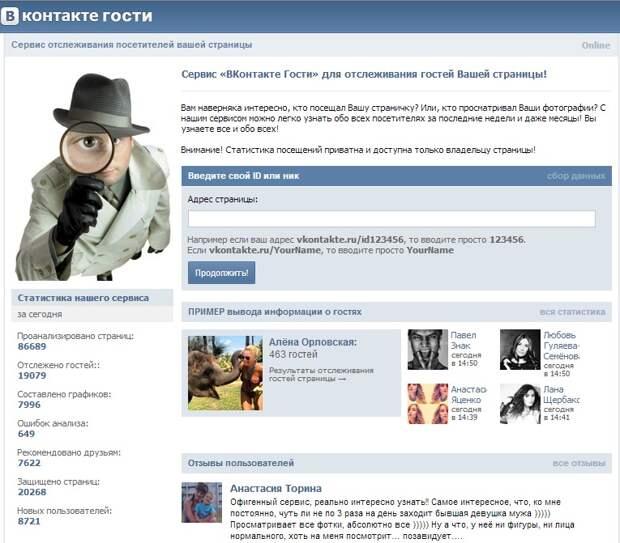Click the VK "B" logo icon

[x=10, y=16]
